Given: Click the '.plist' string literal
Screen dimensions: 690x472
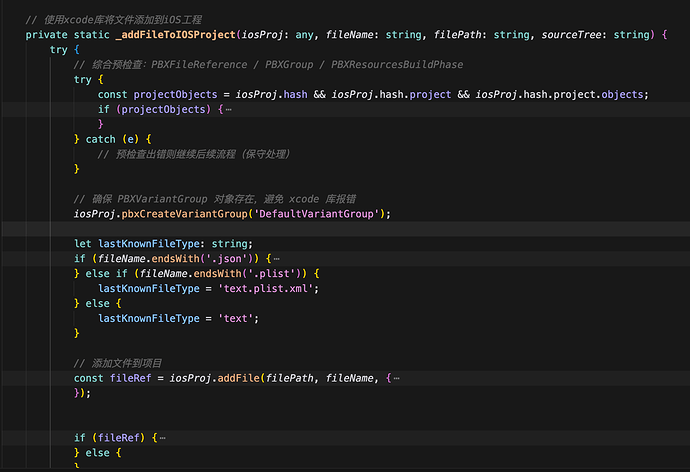Looking at the screenshot, I should (x=272, y=274).
